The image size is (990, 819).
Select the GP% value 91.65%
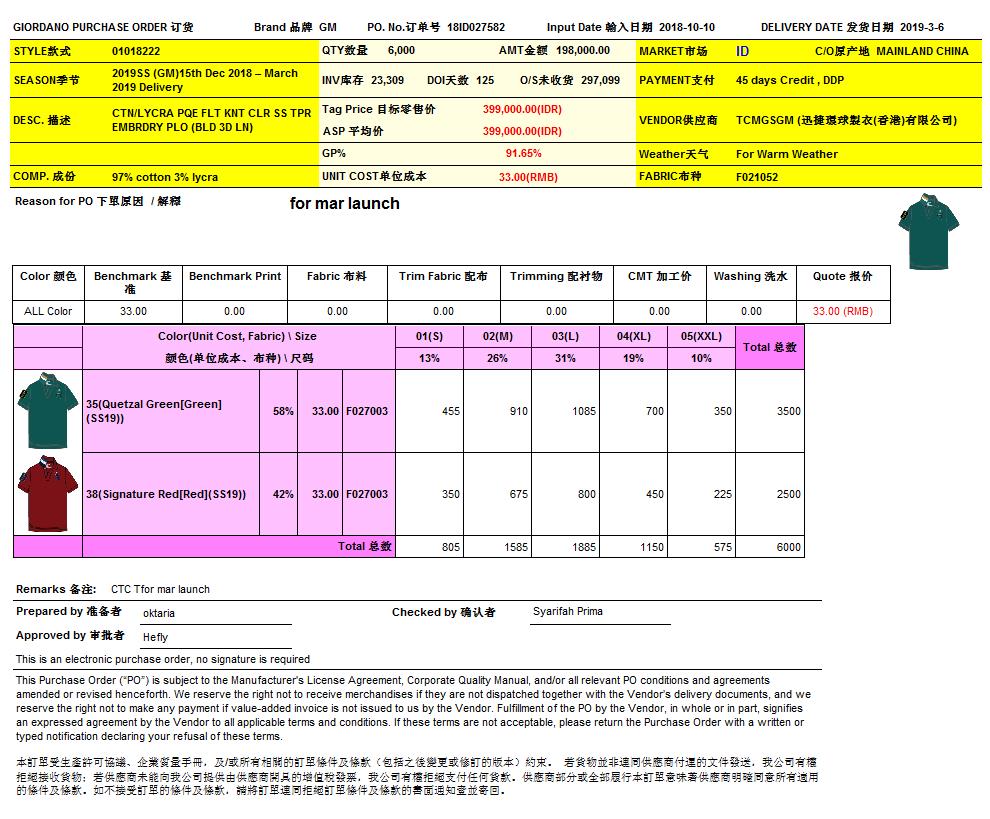pos(523,154)
